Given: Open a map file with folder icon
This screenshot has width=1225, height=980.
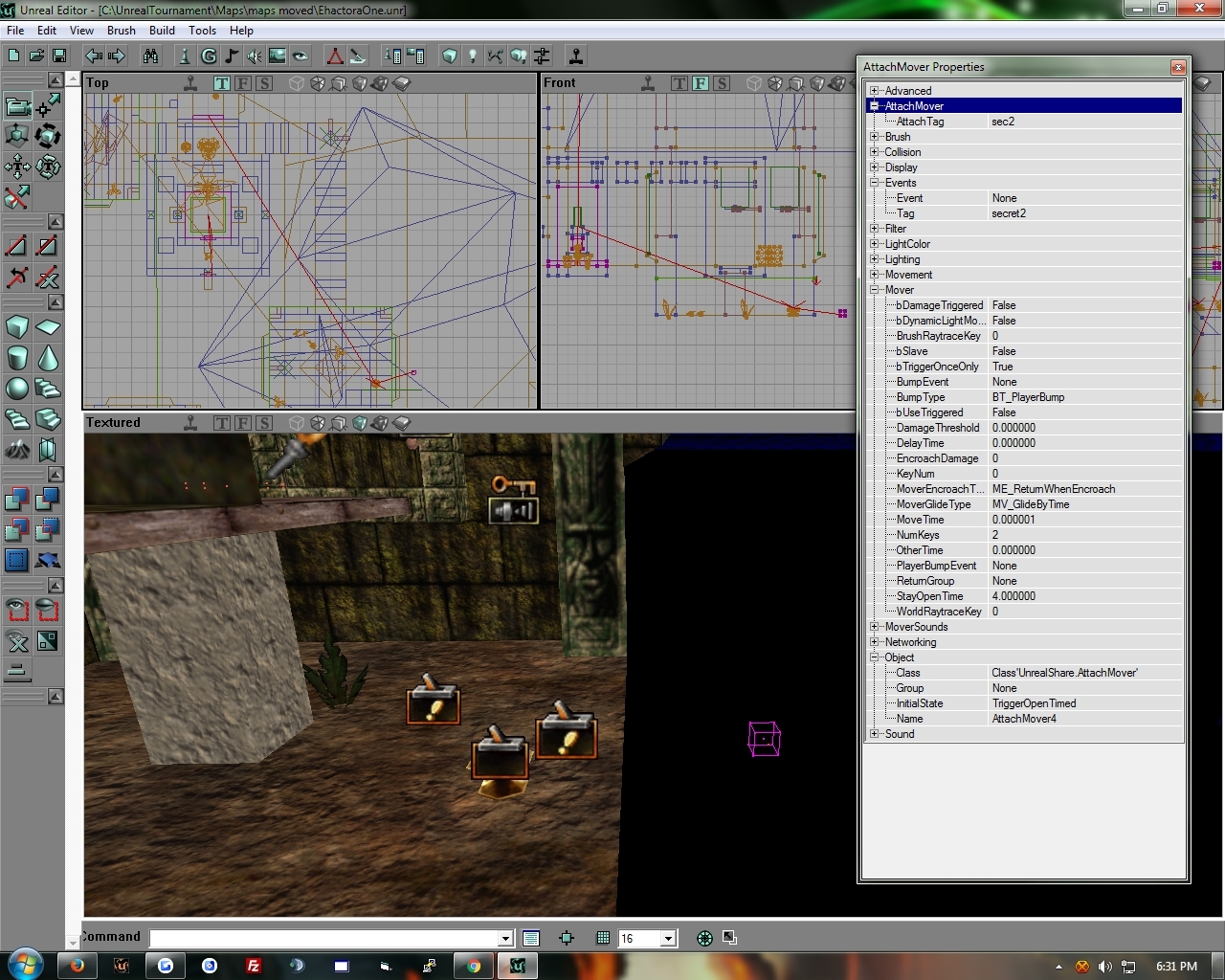Looking at the screenshot, I should pyautogui.click(x=36, y=56).
